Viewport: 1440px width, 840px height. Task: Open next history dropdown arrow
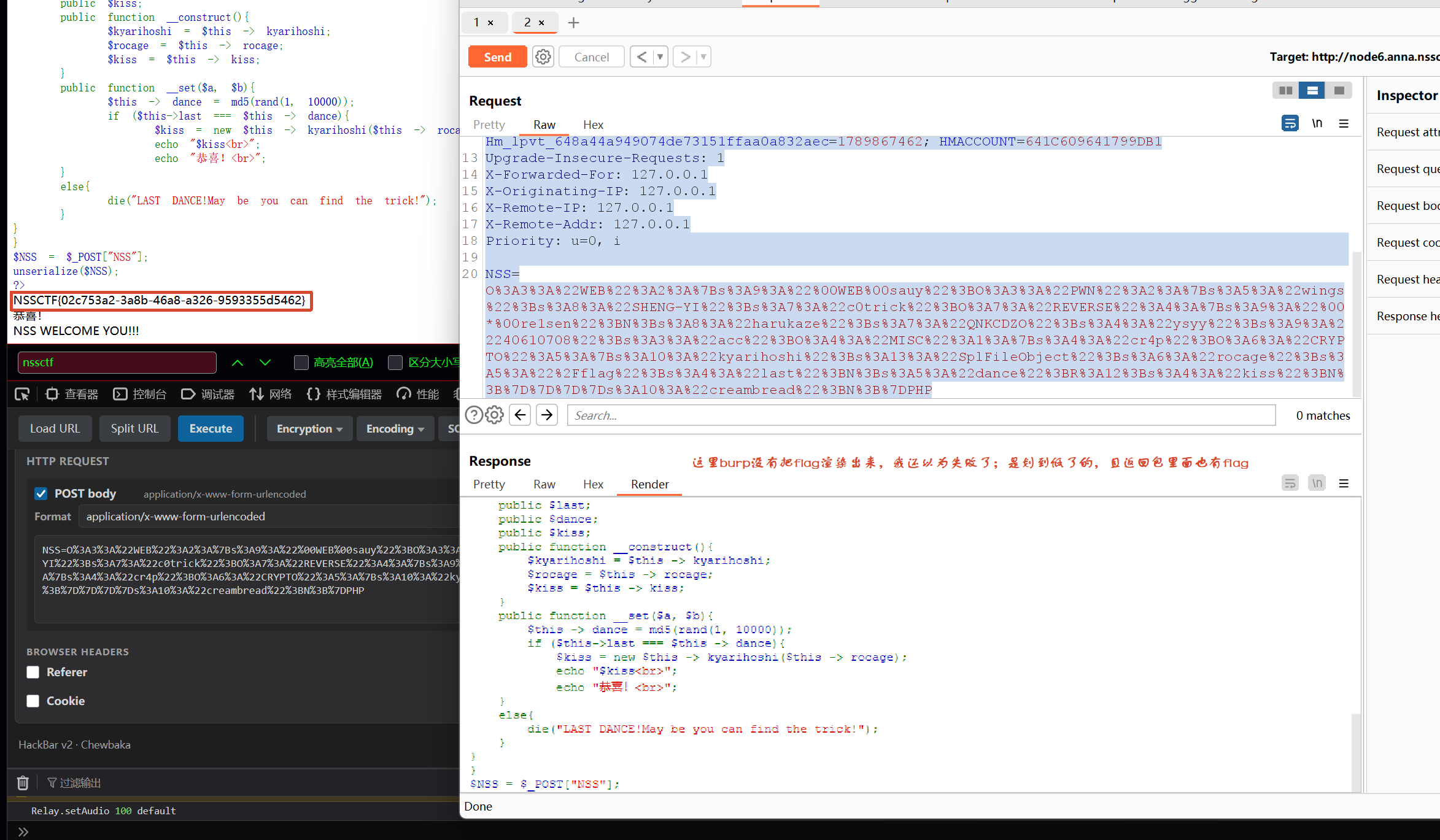[703, 57]
